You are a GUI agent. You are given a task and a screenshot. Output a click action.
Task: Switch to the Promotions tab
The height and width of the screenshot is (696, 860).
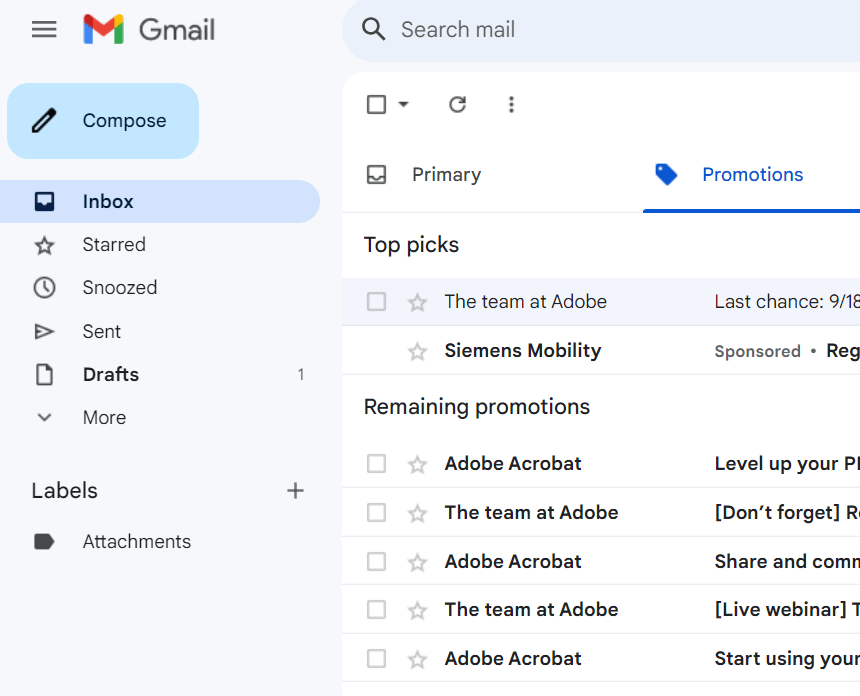(751, 175)
